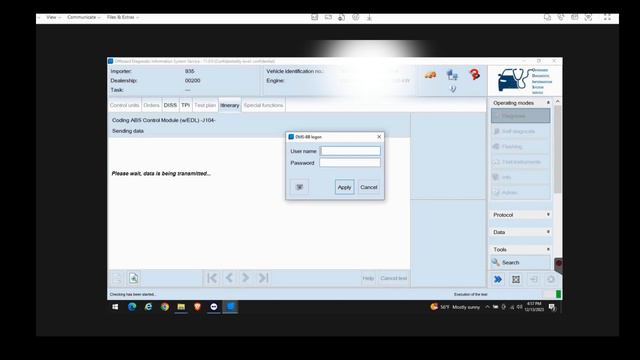
Task: Click the small plug icon below network icon
Action: [x=453, y=89]
